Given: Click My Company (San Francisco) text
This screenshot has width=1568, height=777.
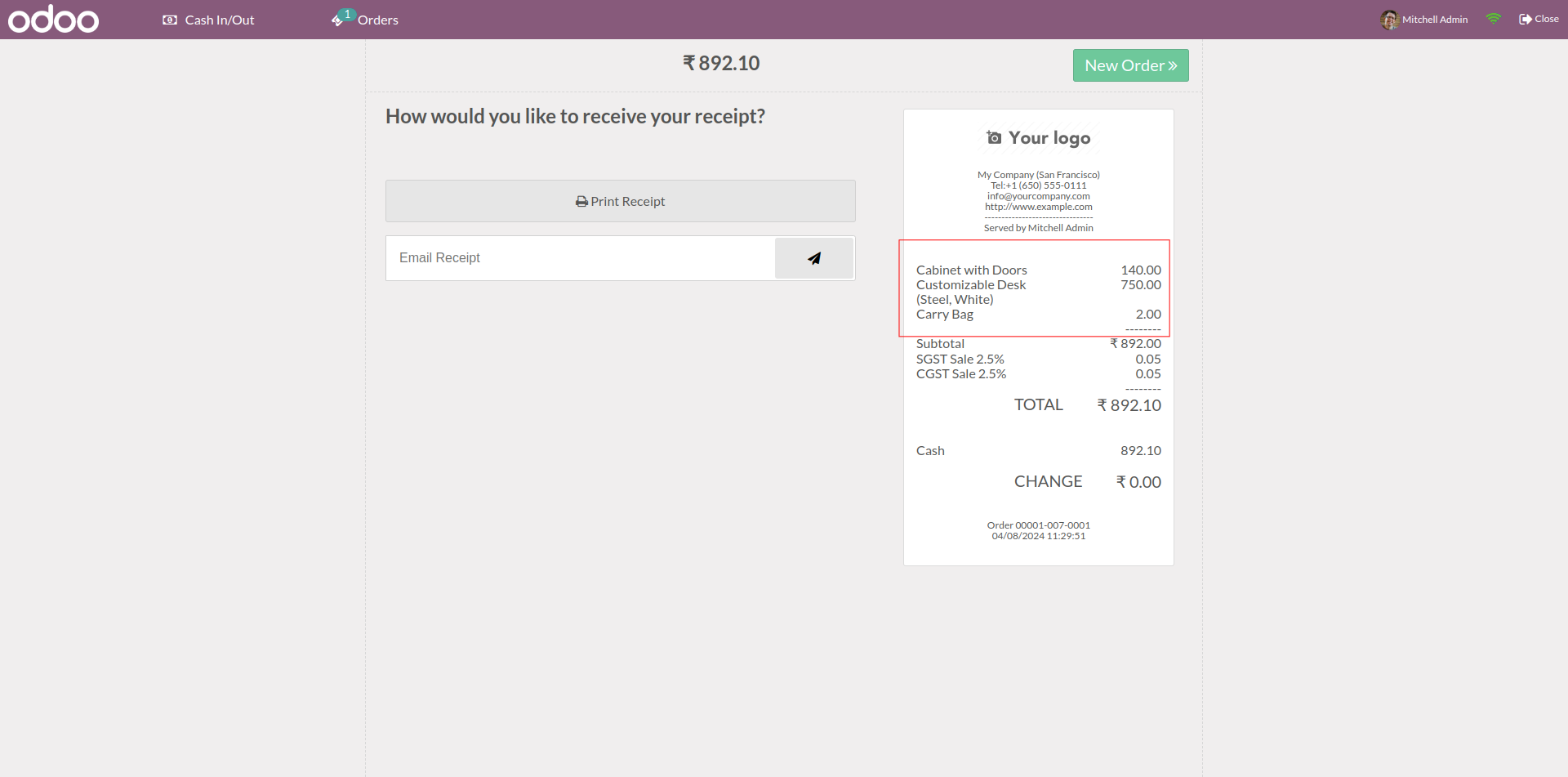Looking at the screenshot, I should [x=1038, y=175].
